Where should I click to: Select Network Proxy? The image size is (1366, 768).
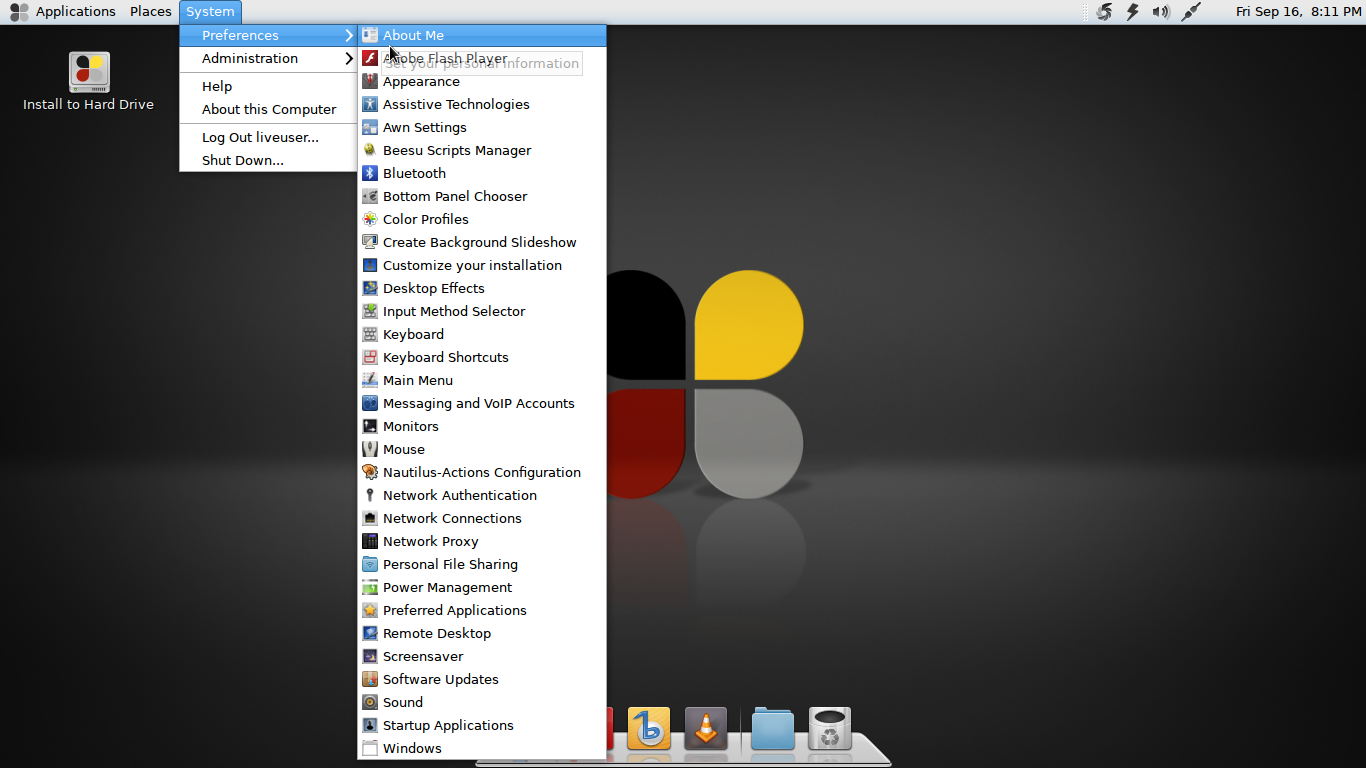tap(482, 541)
